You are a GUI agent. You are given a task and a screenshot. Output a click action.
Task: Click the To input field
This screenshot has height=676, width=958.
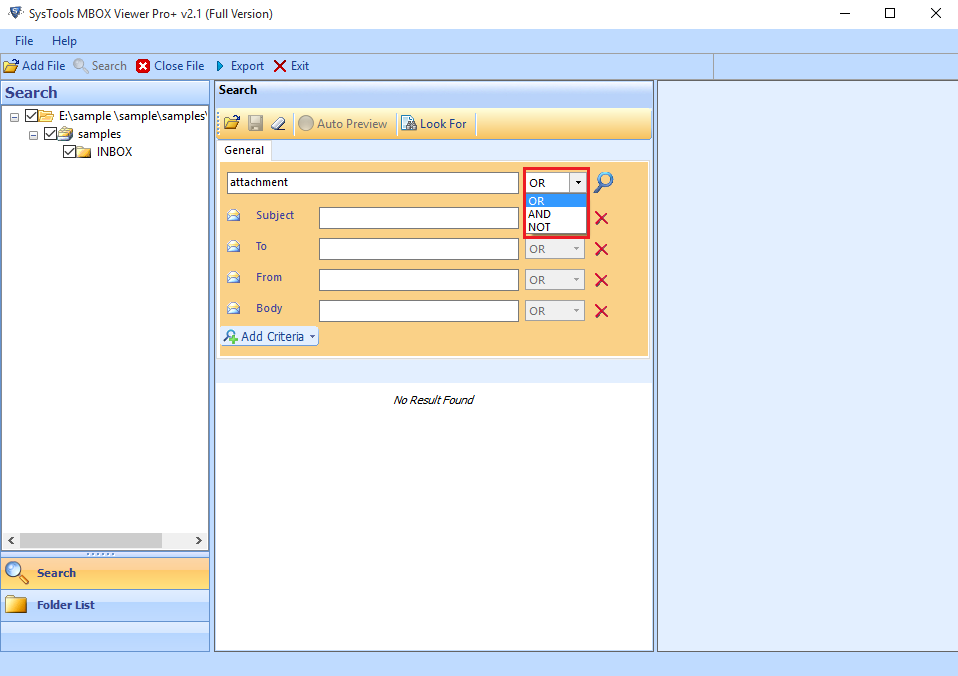click(419, 249)
